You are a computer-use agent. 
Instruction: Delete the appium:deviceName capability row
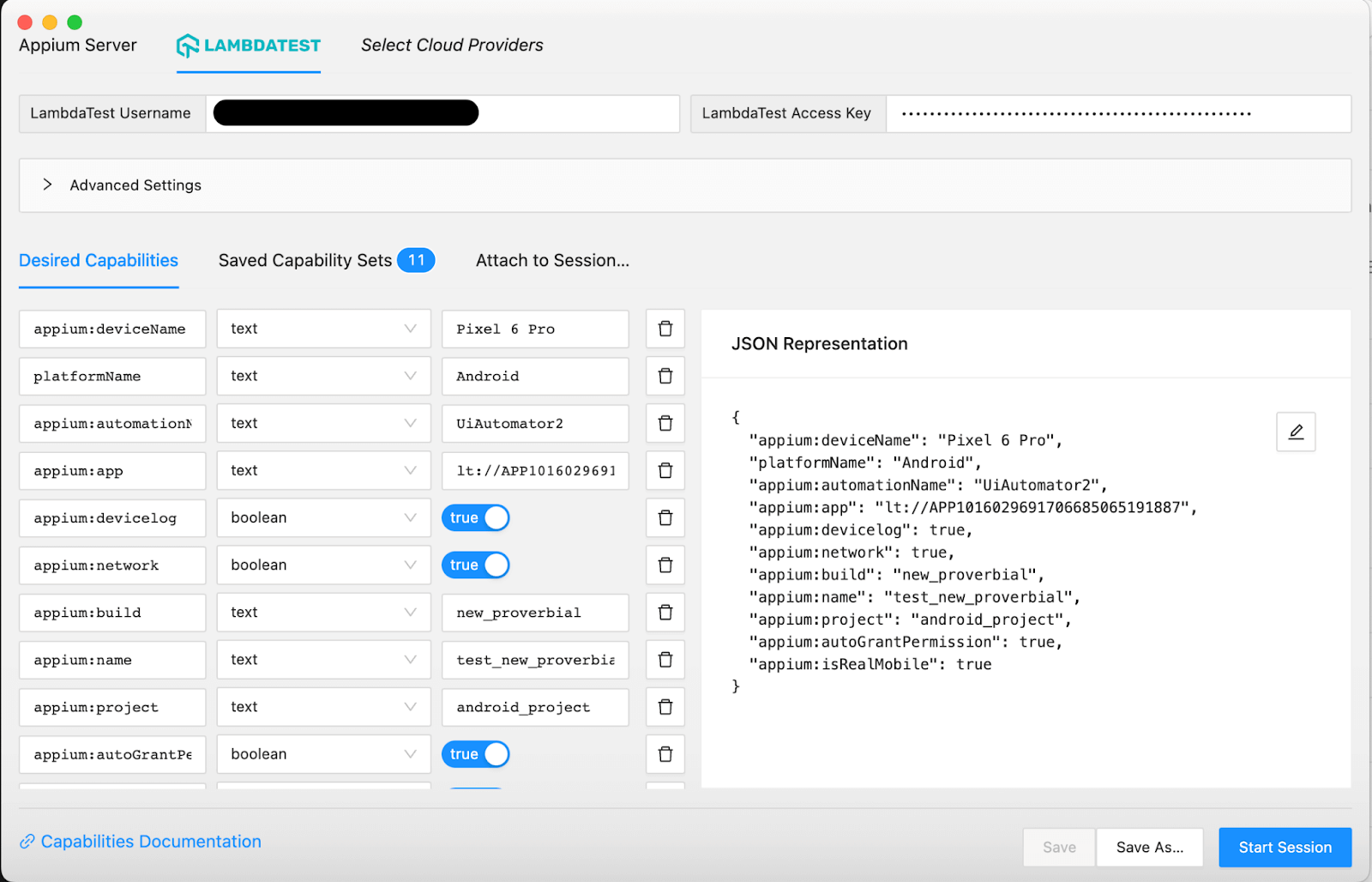[x=665, y=329]
